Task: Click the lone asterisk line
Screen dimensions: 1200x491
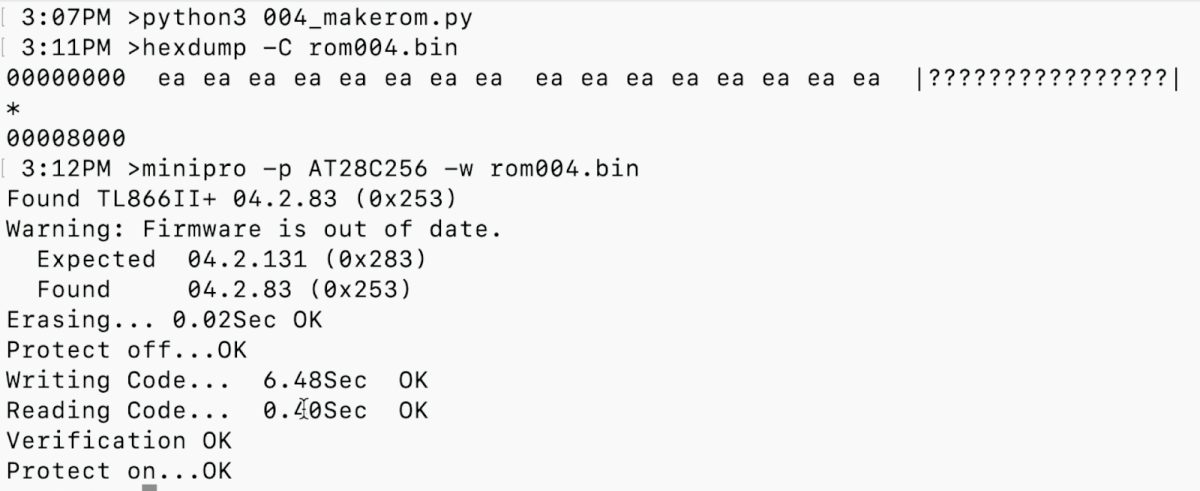Action: click(x=14, y=108)
